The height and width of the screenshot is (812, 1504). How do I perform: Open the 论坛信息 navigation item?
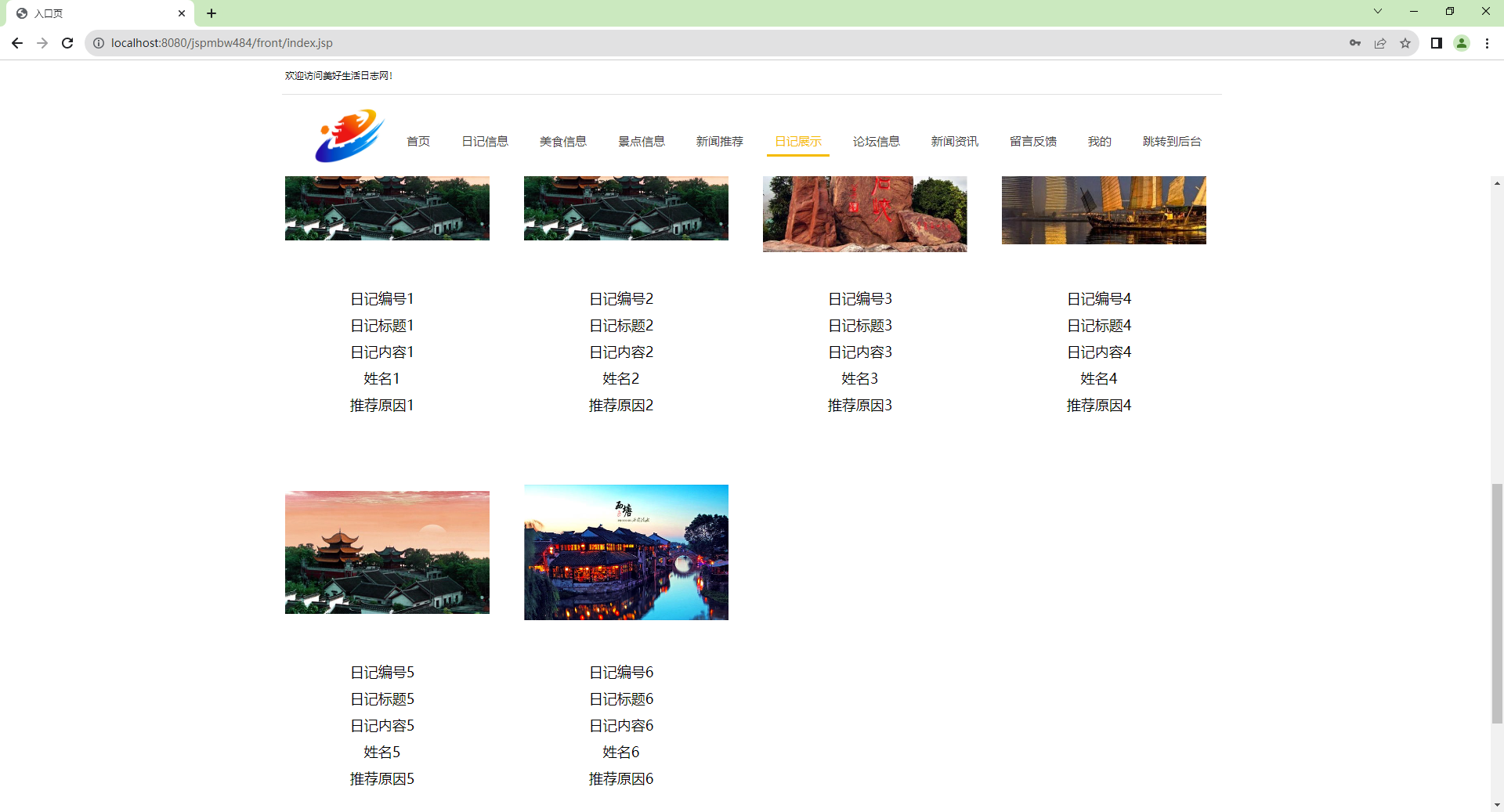click(877, 141)
